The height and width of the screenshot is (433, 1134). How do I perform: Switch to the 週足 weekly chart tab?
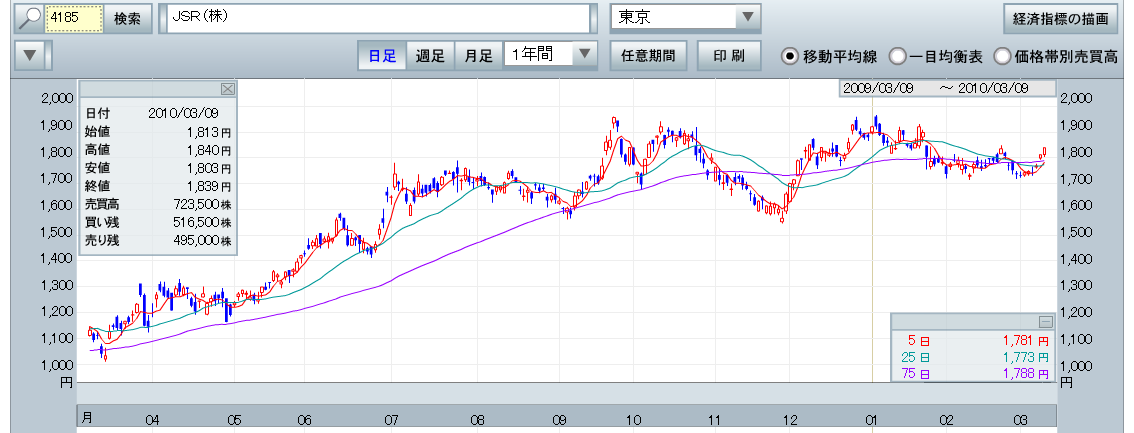tap(430, 55)
